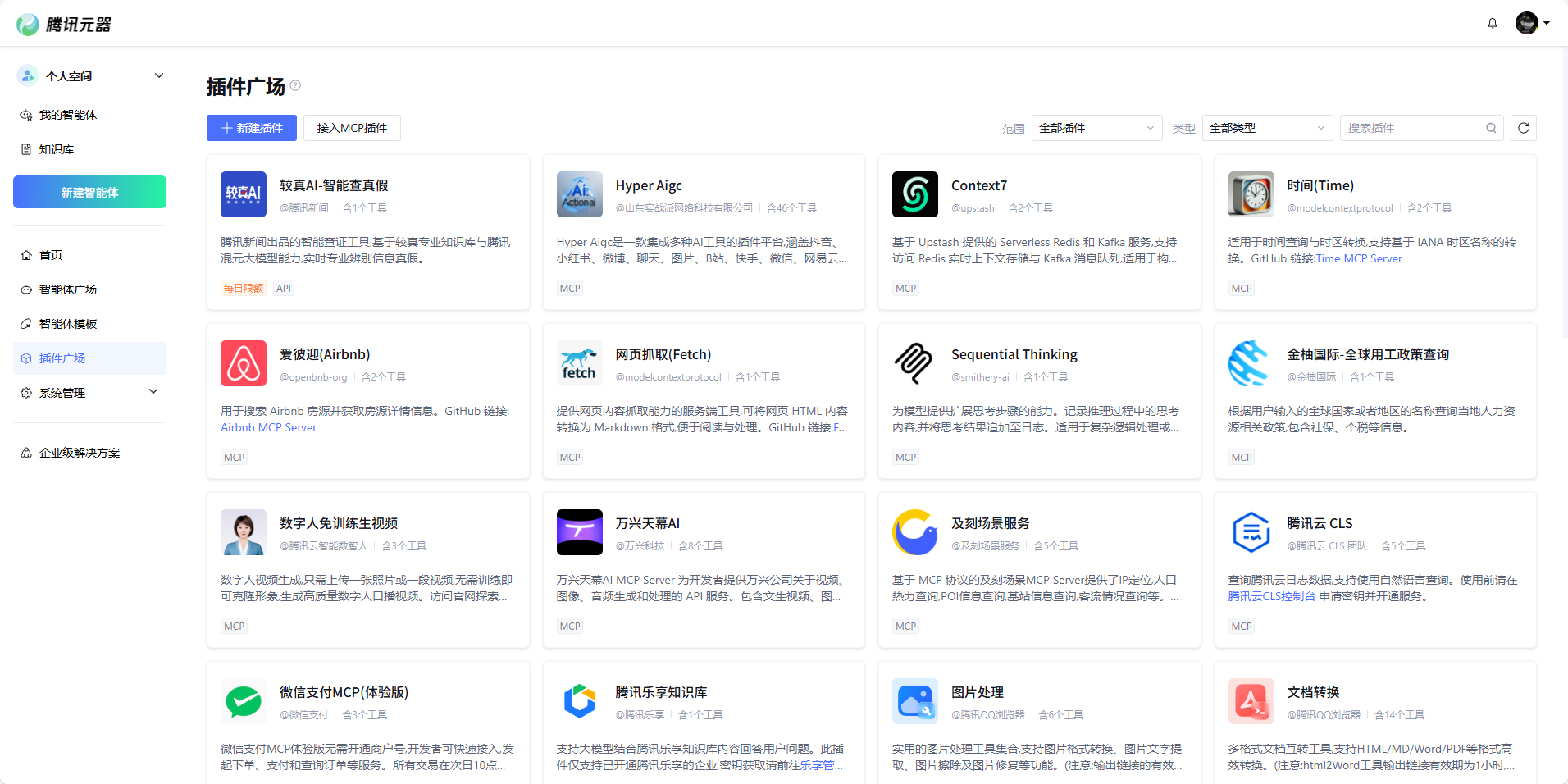1568x784 pixels.
Task: Open the Sequential Thinking plugin icon
Action: [915, 363]
